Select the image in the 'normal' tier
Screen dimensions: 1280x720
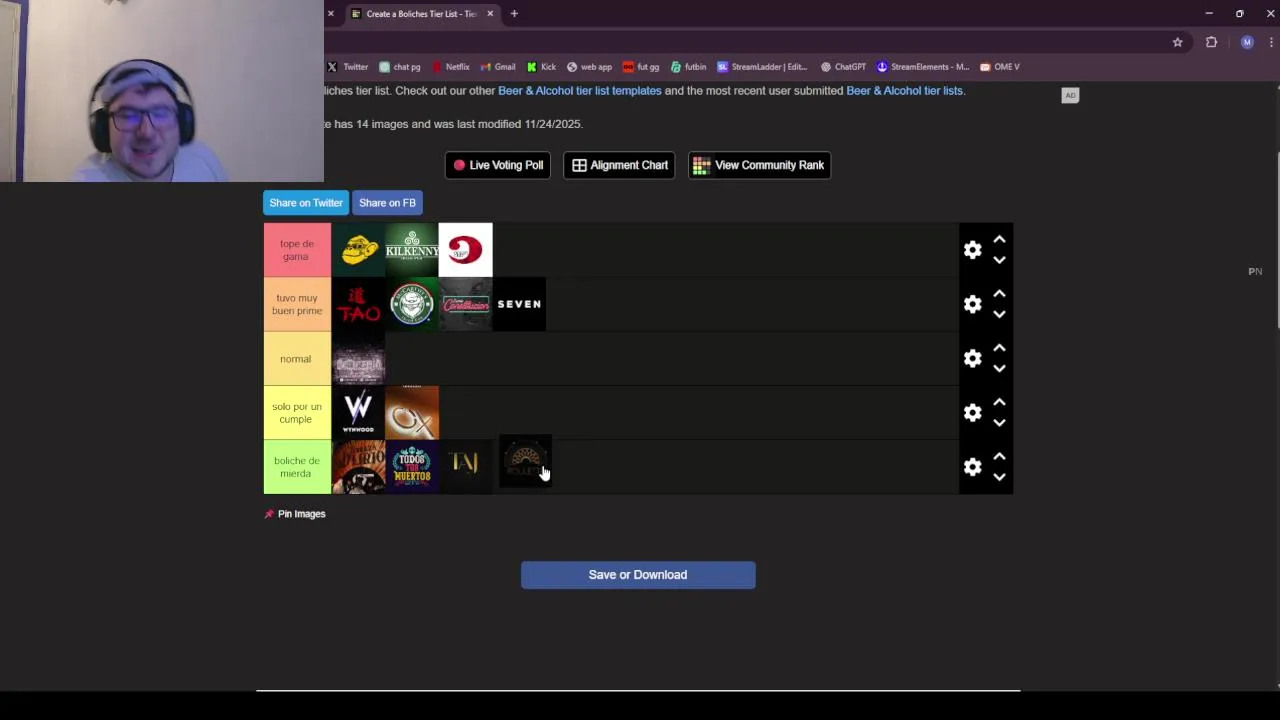click(x=358, y=358)
